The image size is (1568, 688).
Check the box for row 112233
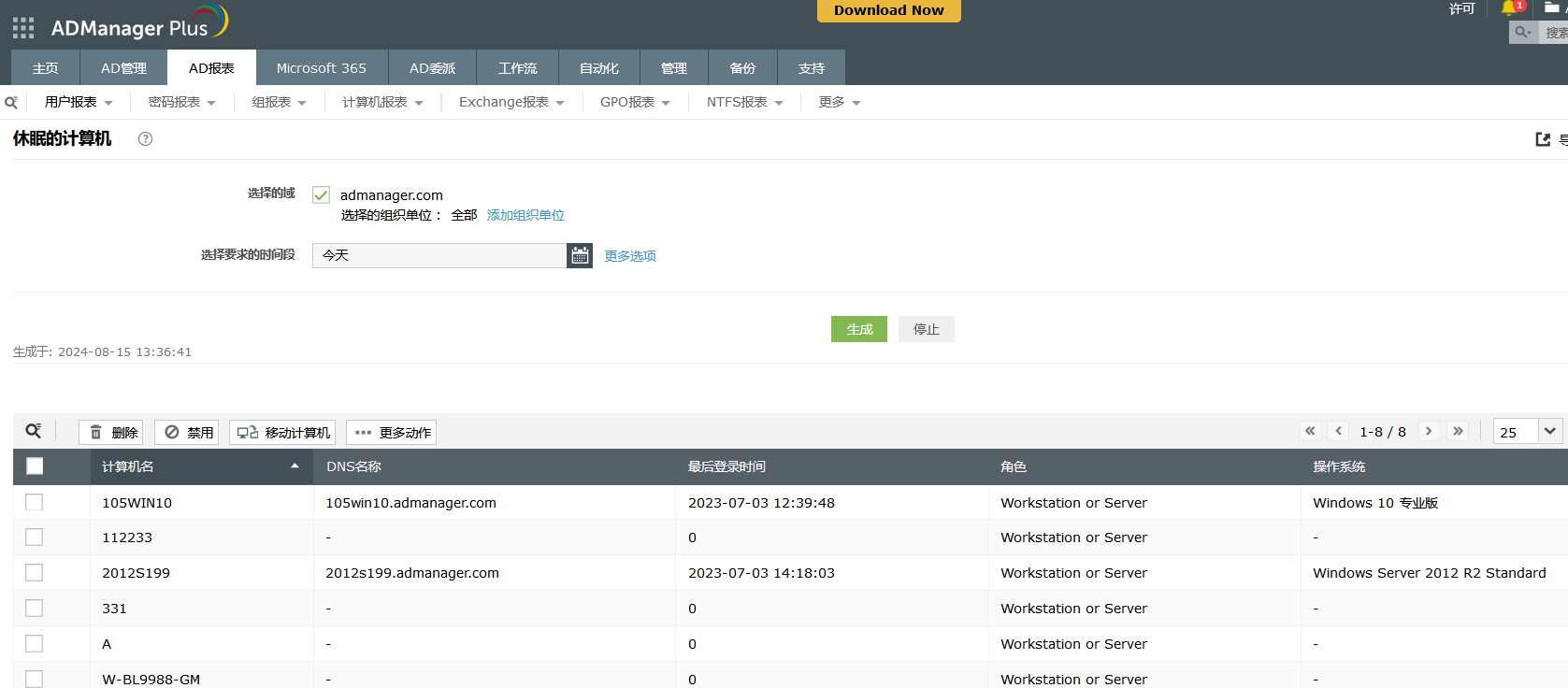pos(35,537)
